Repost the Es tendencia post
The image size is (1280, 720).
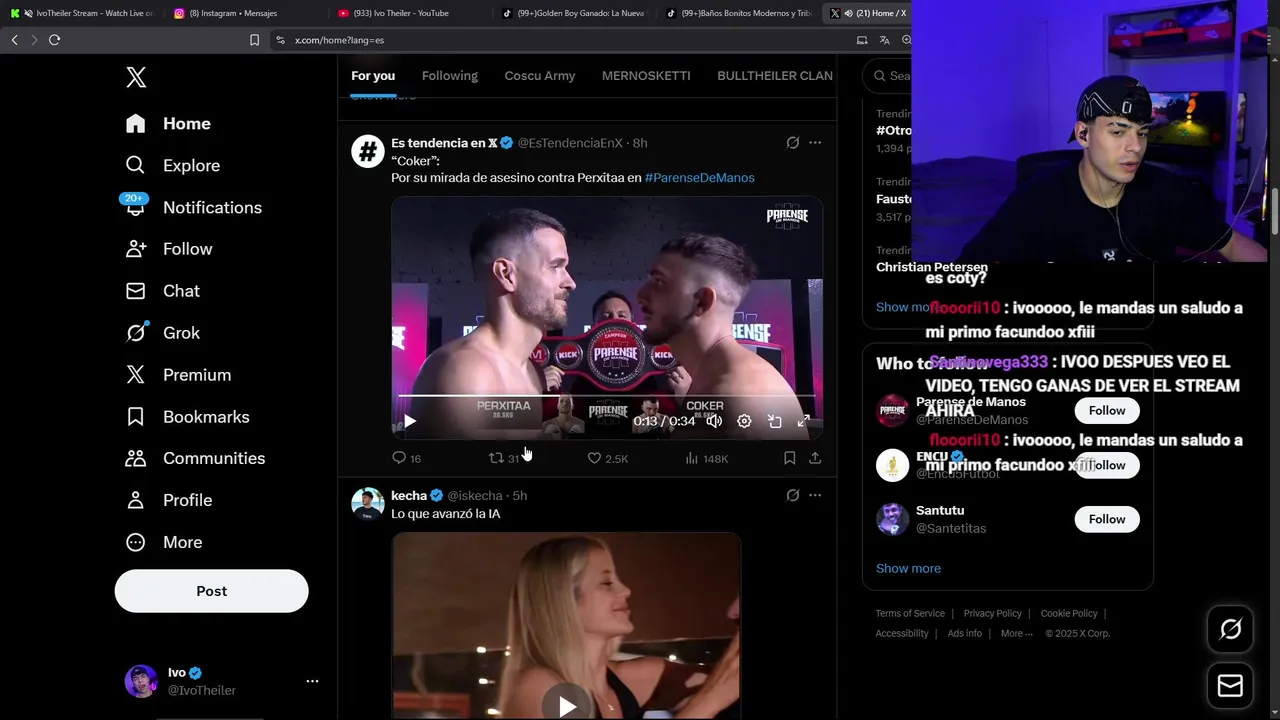[503, 458]
